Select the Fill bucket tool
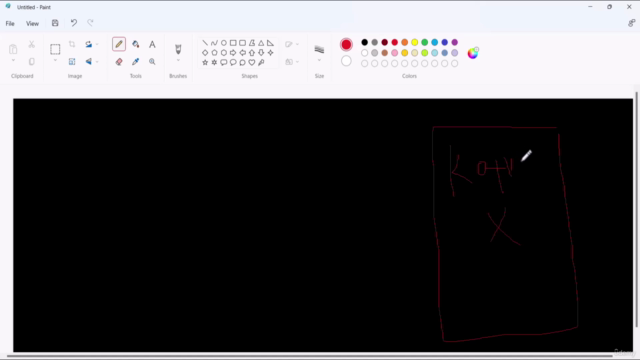 coord(136,44)
